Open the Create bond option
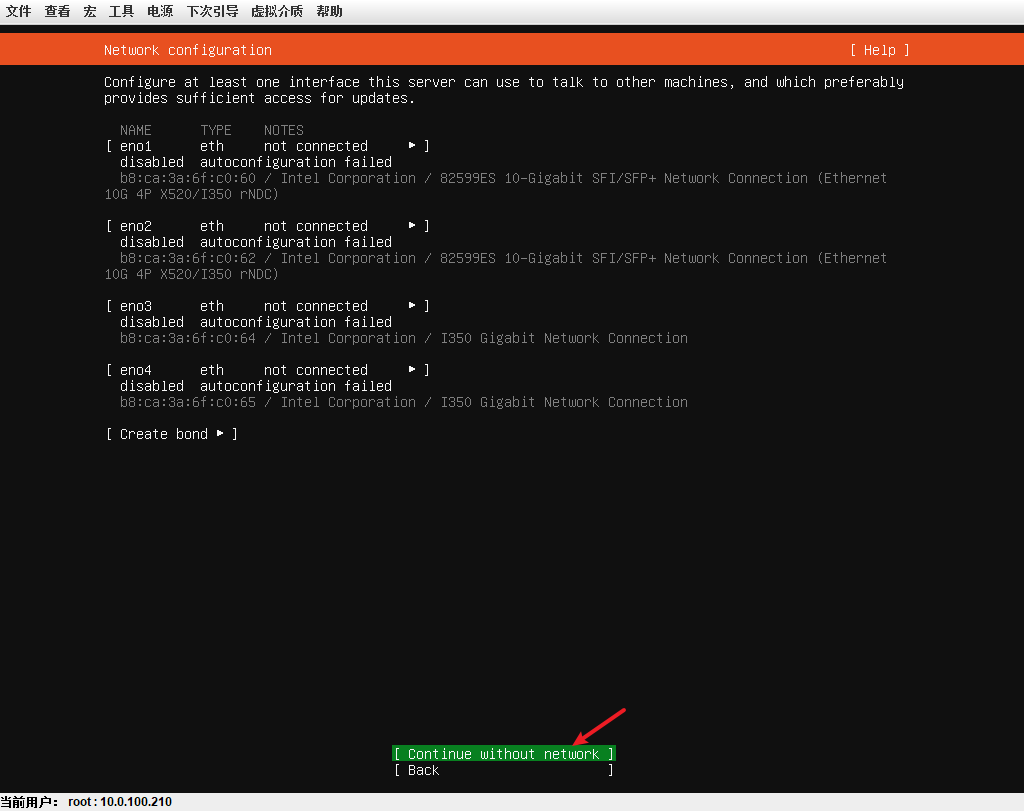This screenshot has height=811, width=1024. (x=172, y=434)
